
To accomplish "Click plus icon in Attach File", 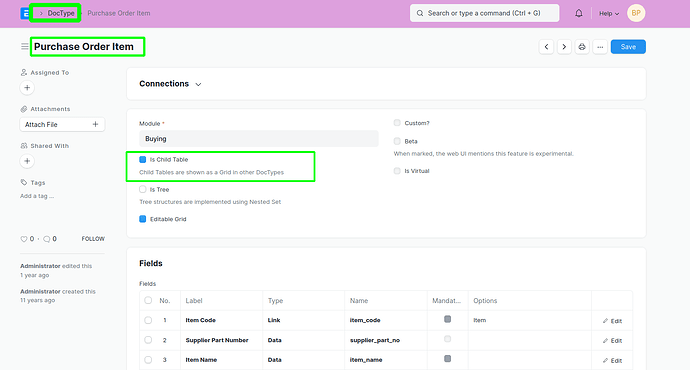I will [x=95, y=125].
